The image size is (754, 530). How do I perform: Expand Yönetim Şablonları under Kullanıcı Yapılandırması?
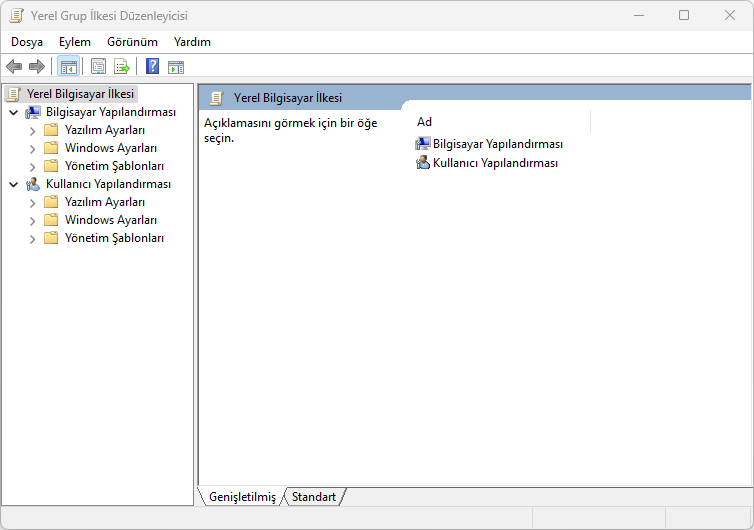tap(32, 239)
